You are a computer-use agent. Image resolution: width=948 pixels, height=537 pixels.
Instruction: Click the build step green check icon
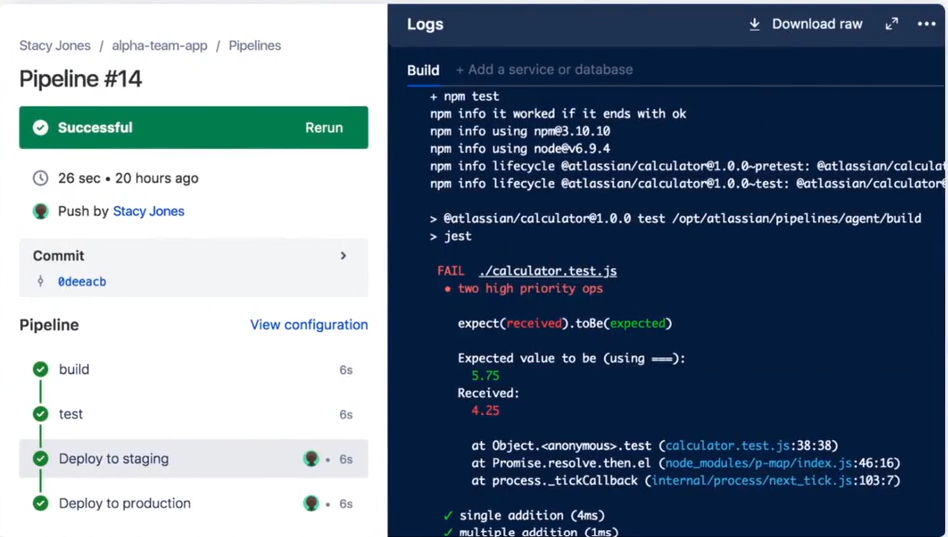(x=41, y=369)
